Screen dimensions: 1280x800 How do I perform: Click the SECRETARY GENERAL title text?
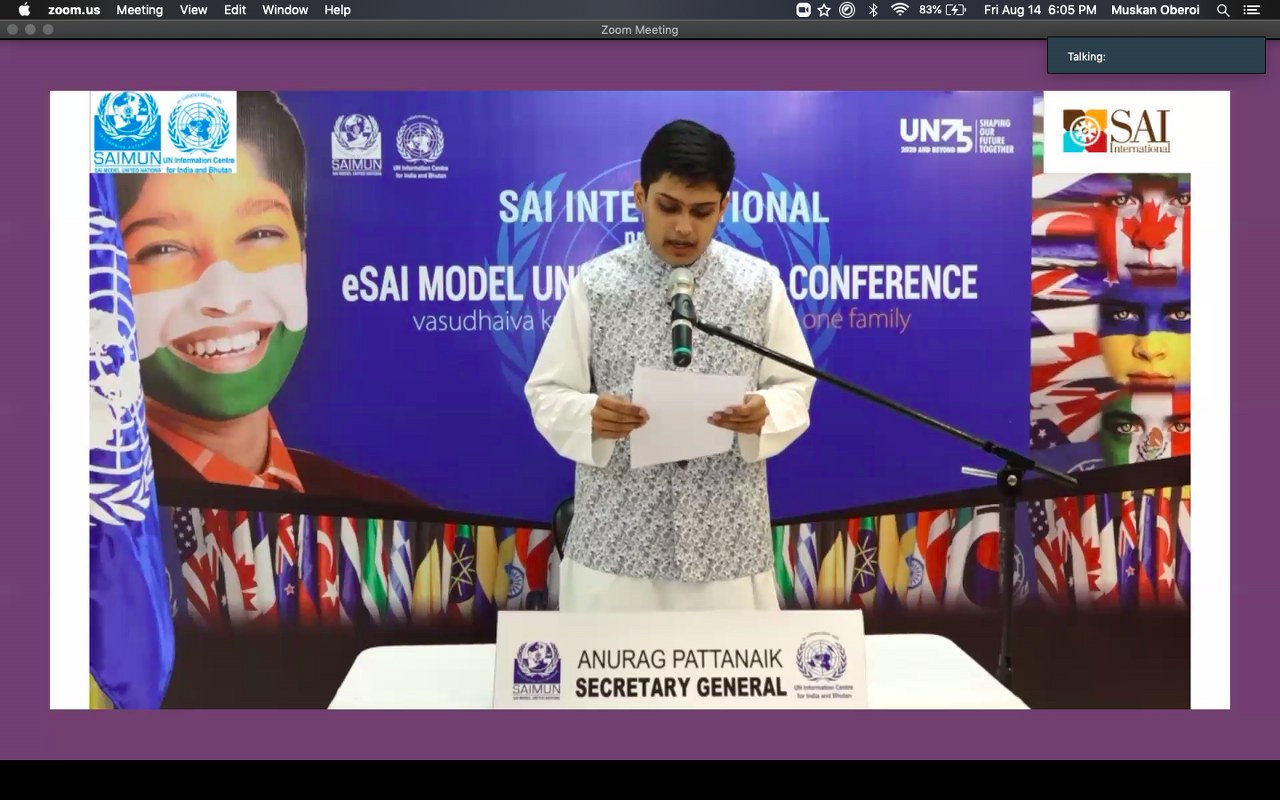pos(680,687)
